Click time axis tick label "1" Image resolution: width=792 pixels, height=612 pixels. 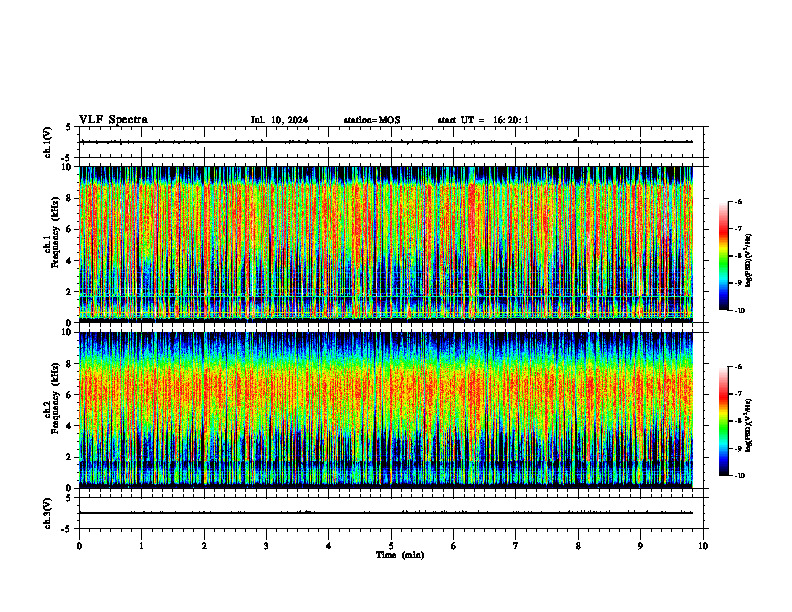141,546
